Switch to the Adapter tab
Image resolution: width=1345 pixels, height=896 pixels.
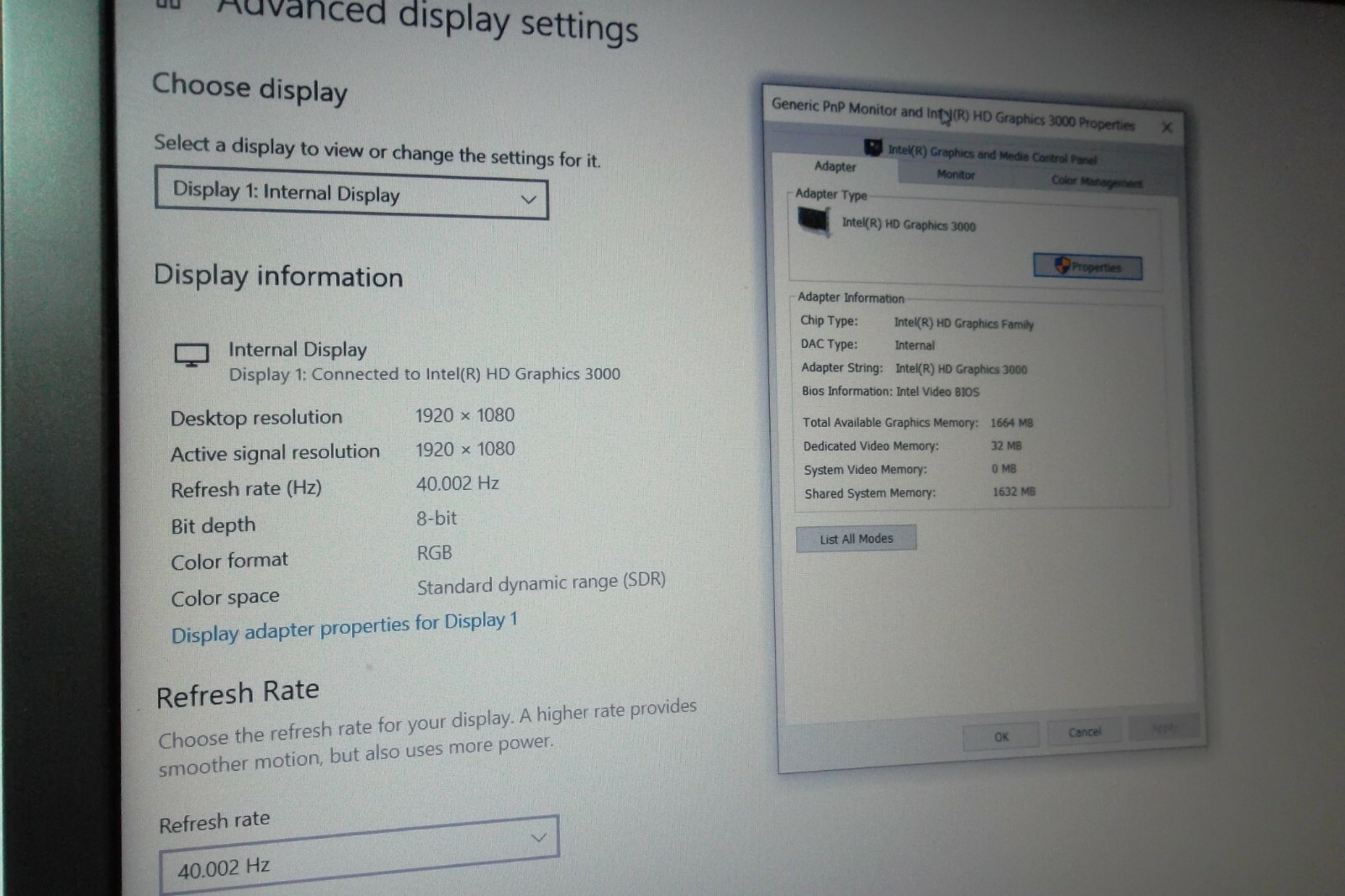coord(835,166)
